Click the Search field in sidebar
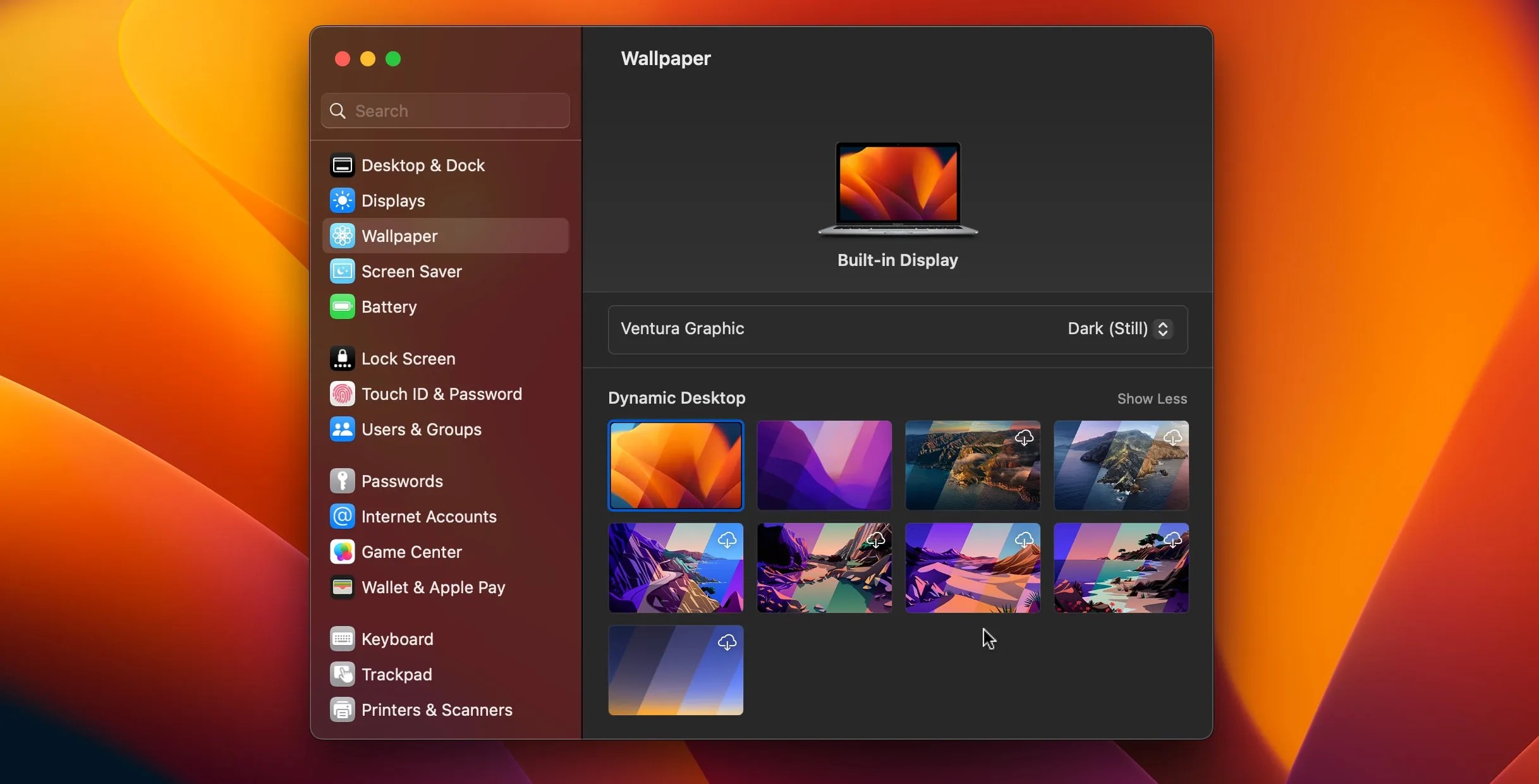This screenshot has width=1539, height=784. (x=446, y=111)
